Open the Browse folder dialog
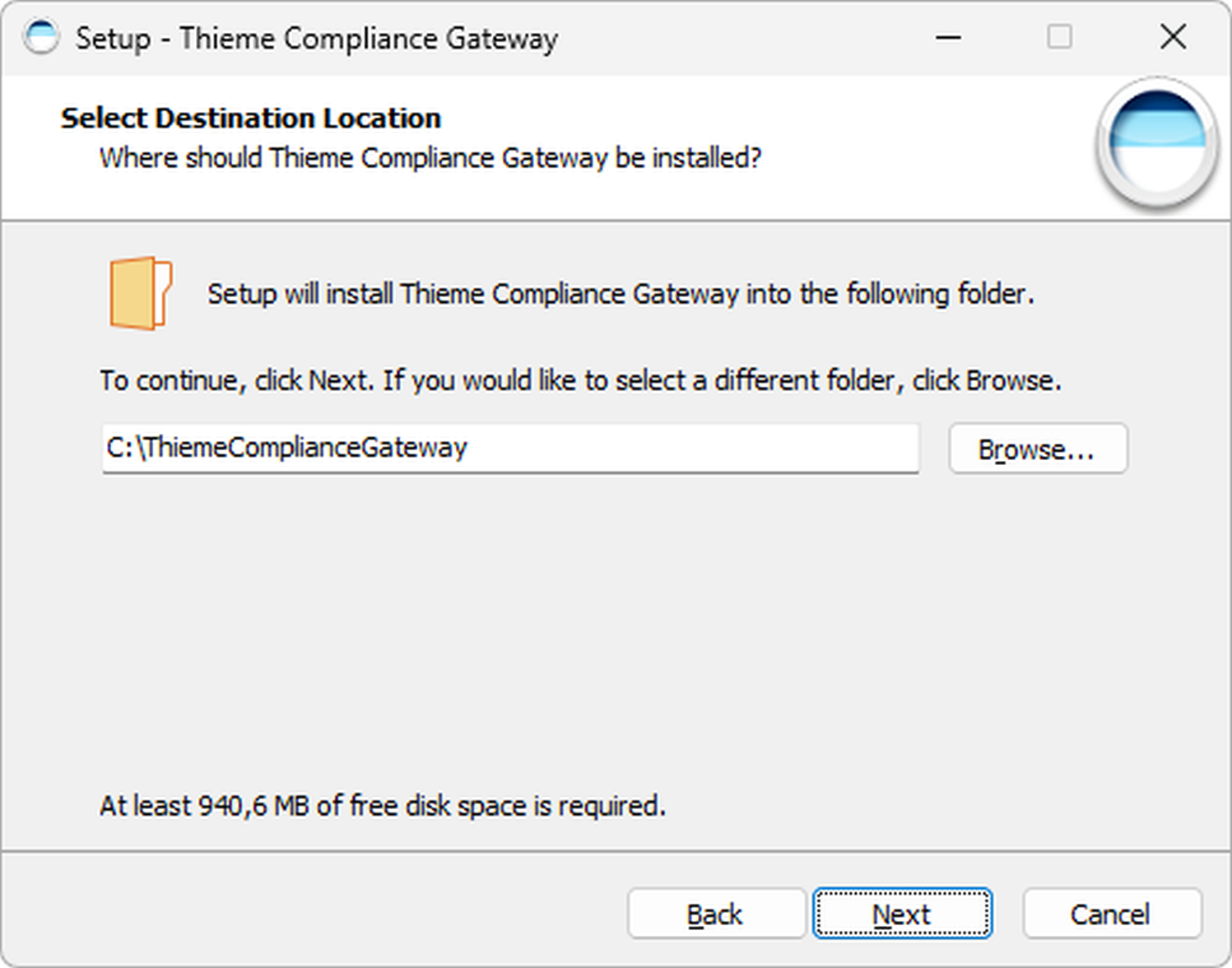 1037,449
